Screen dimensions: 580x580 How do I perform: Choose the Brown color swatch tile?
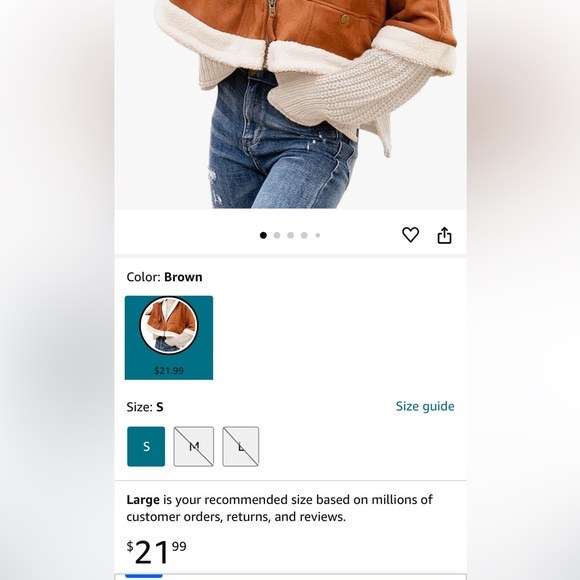point(169,338)
